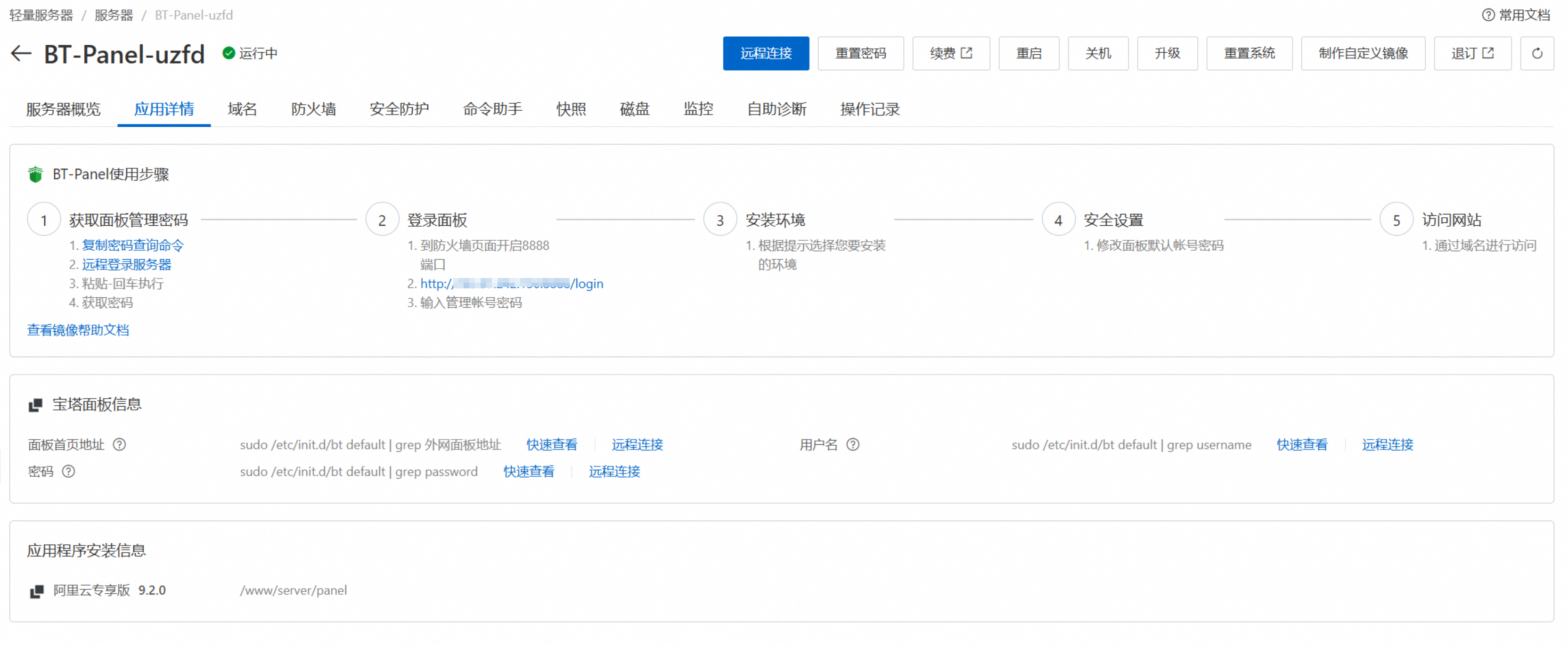Screen dimensions: 1568x646
Task: Open 查看镜像帮助文档 link
Action: [78, 330]
